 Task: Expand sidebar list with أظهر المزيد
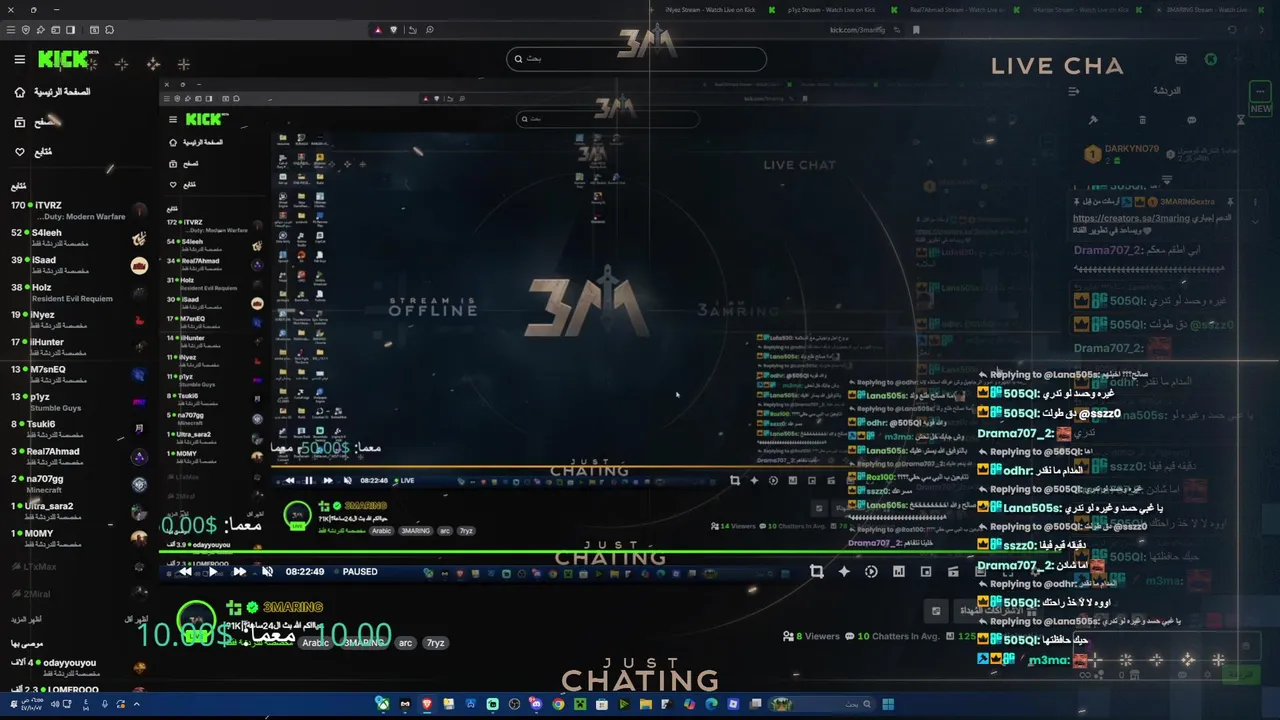(27, 619)
